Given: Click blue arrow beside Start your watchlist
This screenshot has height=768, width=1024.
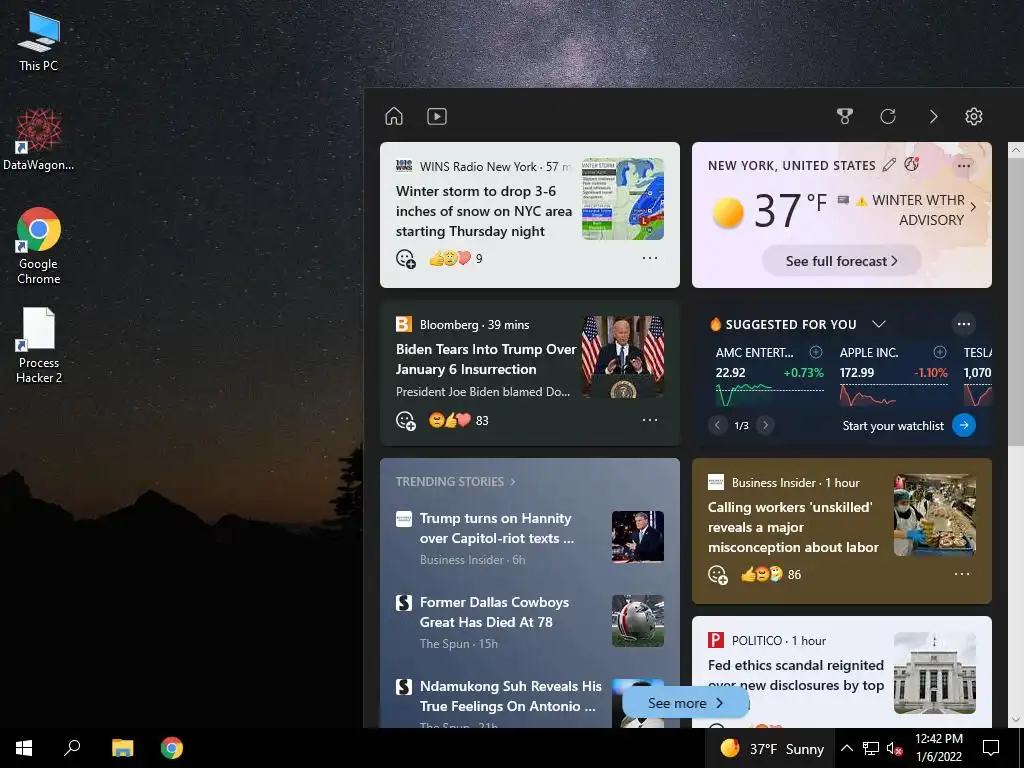Looking at the screenshot, I should coord(964,425).
